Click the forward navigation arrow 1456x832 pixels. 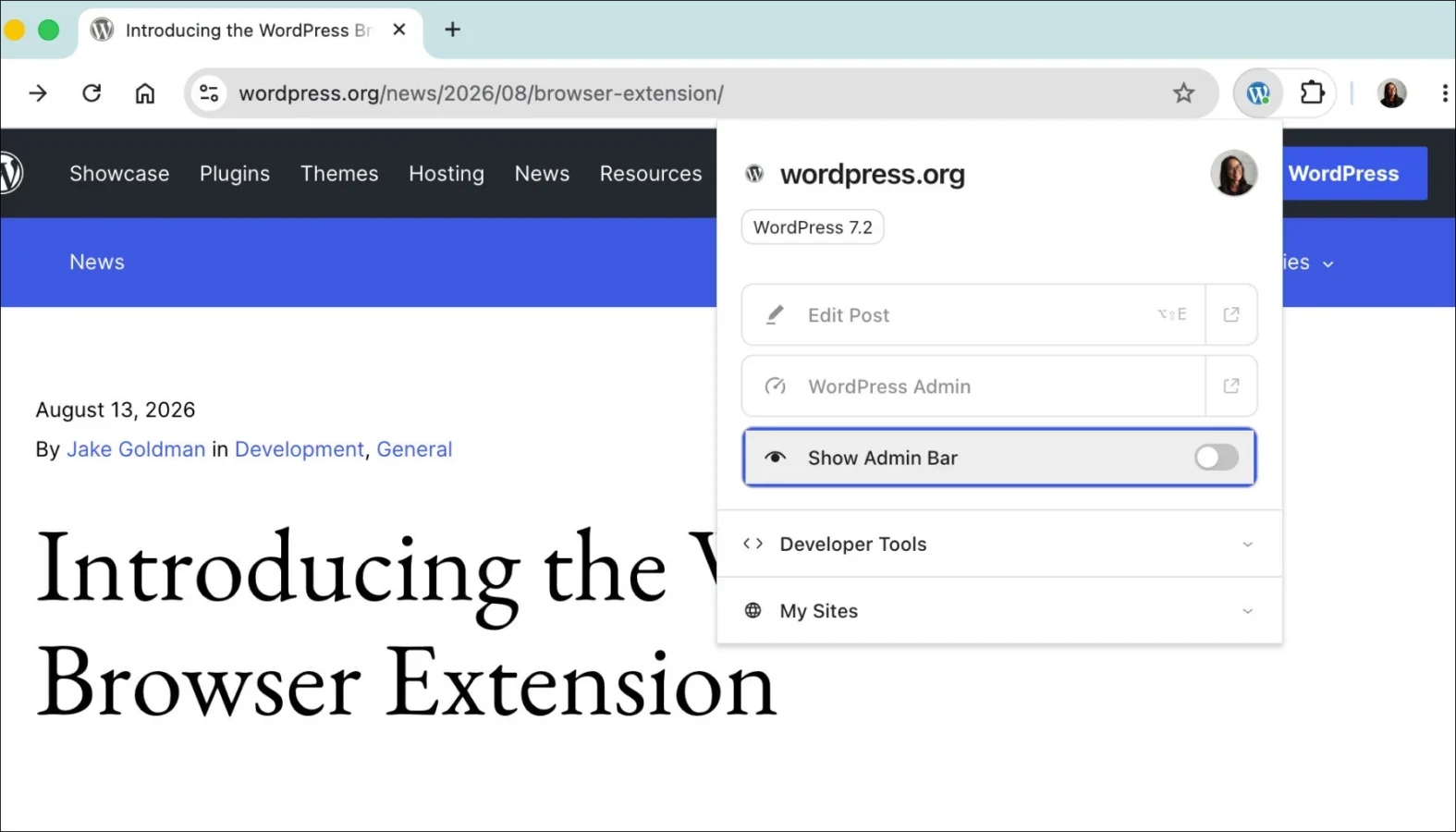coord(38,92)
